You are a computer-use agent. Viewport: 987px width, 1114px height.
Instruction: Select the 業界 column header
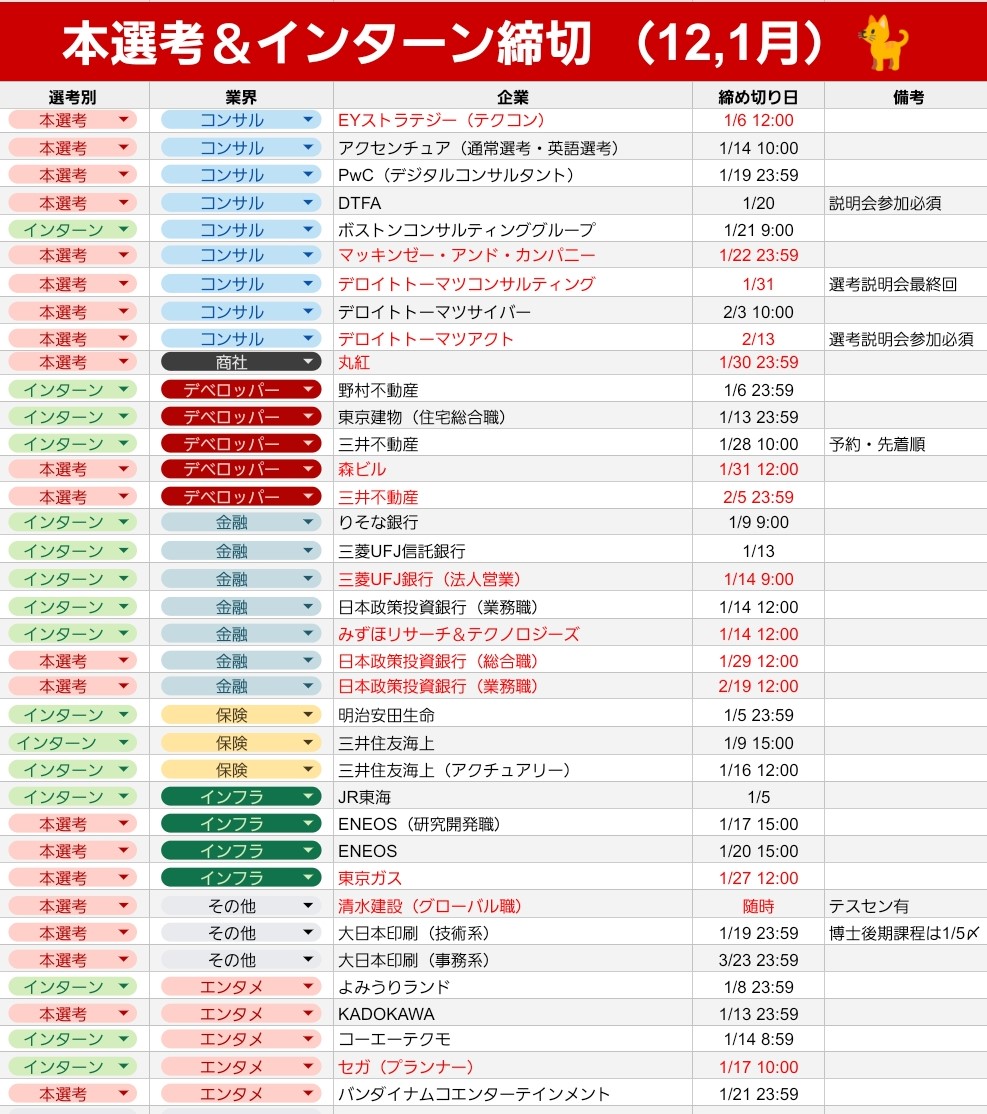pos(241,97)
